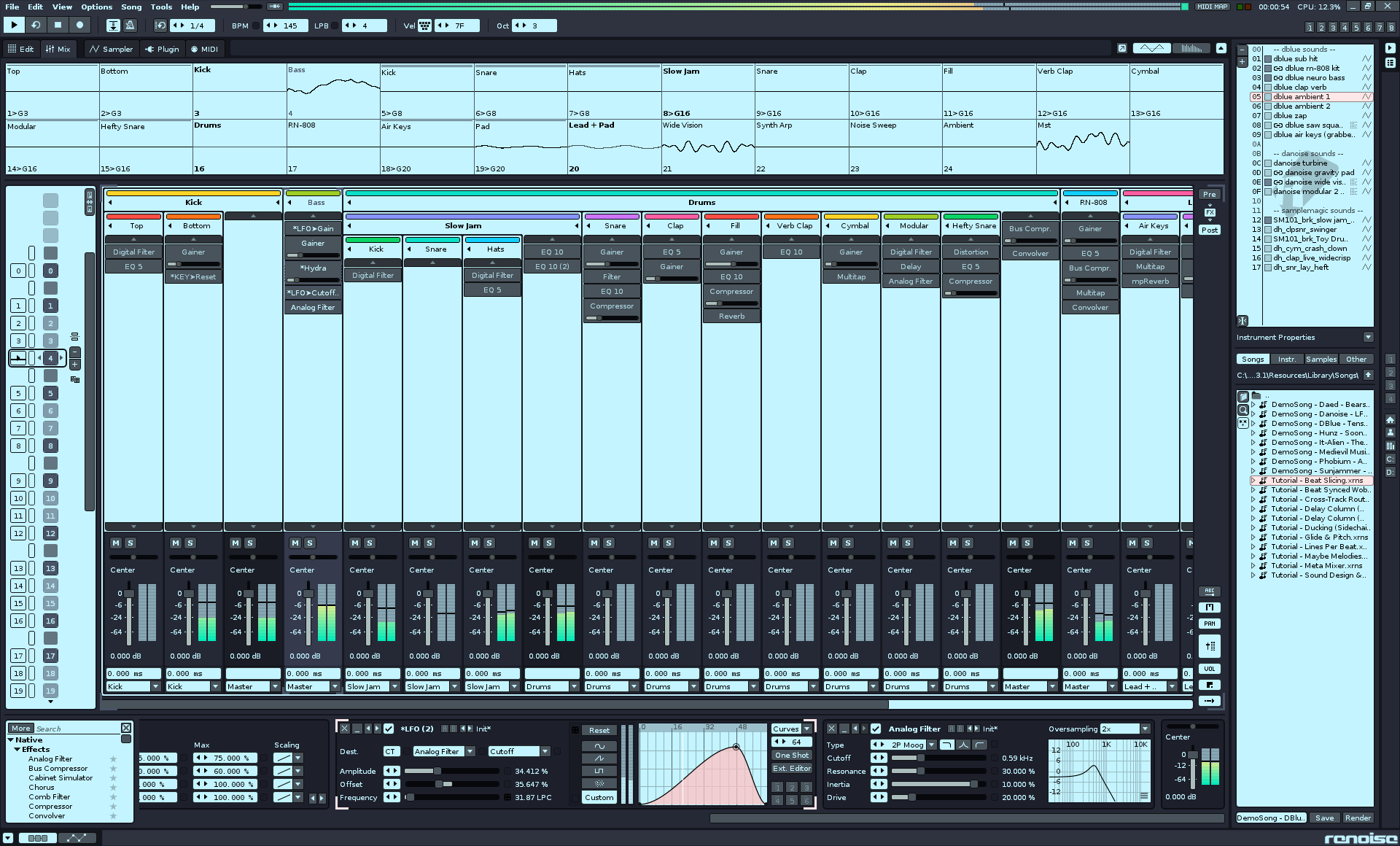Click the Reset button in LFO
The image size is (1400, 846).
[599, 730]
